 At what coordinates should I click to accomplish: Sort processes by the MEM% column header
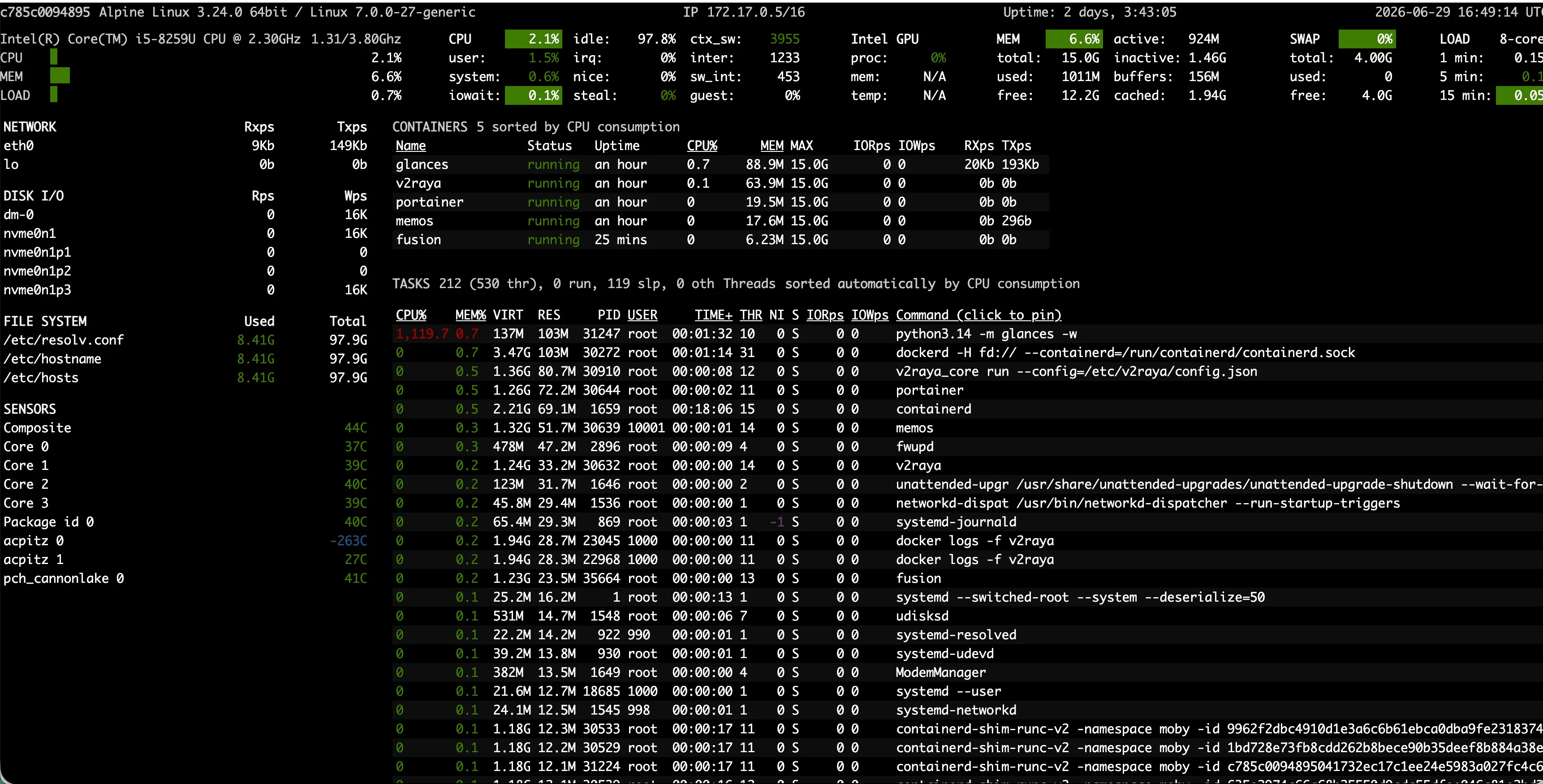coord(470,315)
